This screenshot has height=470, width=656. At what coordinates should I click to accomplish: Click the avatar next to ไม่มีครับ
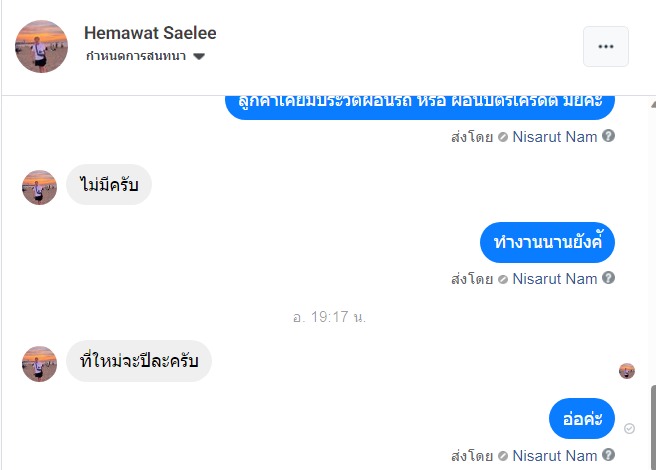(40, 187)
